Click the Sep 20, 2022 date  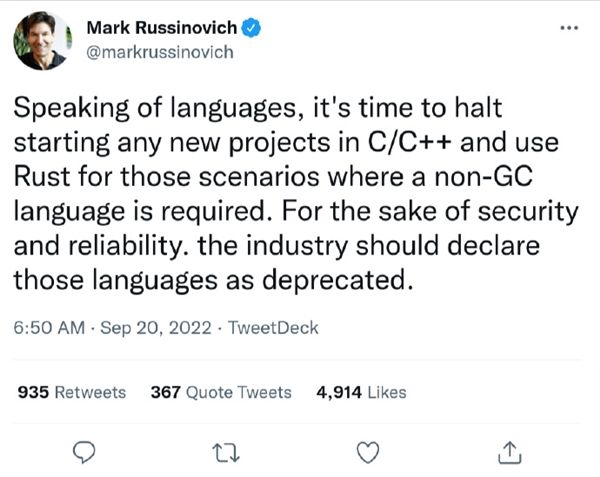156,328
